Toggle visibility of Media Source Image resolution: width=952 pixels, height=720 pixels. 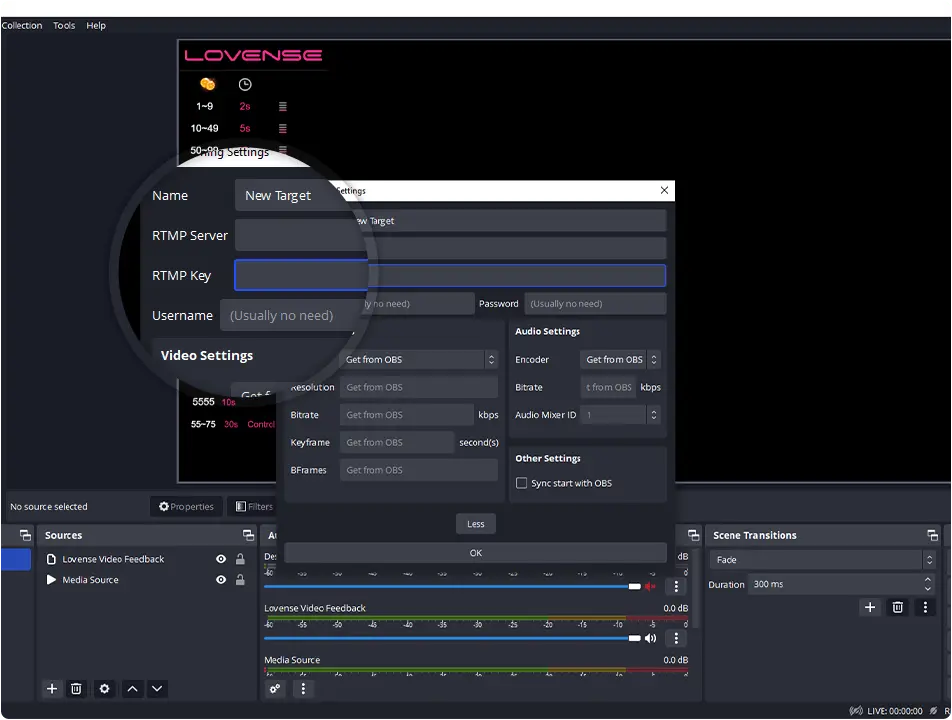[x=221, y=580]
